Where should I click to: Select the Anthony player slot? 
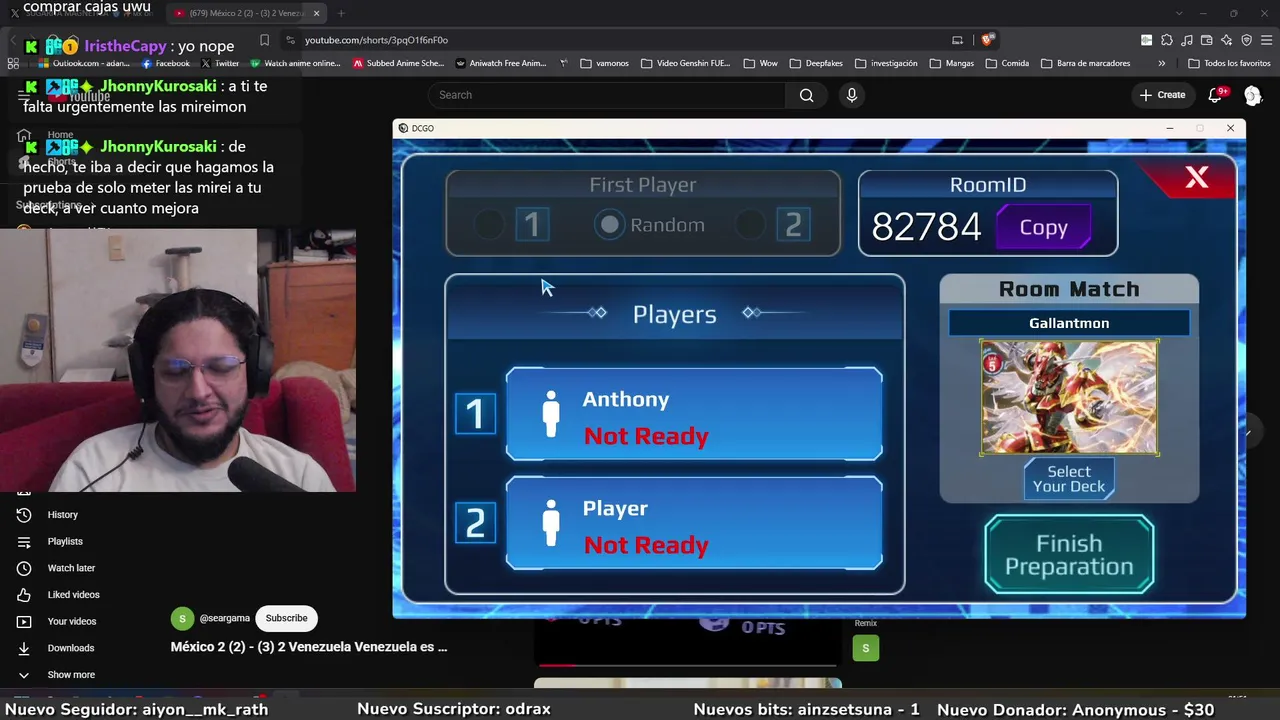click(694, 414)
